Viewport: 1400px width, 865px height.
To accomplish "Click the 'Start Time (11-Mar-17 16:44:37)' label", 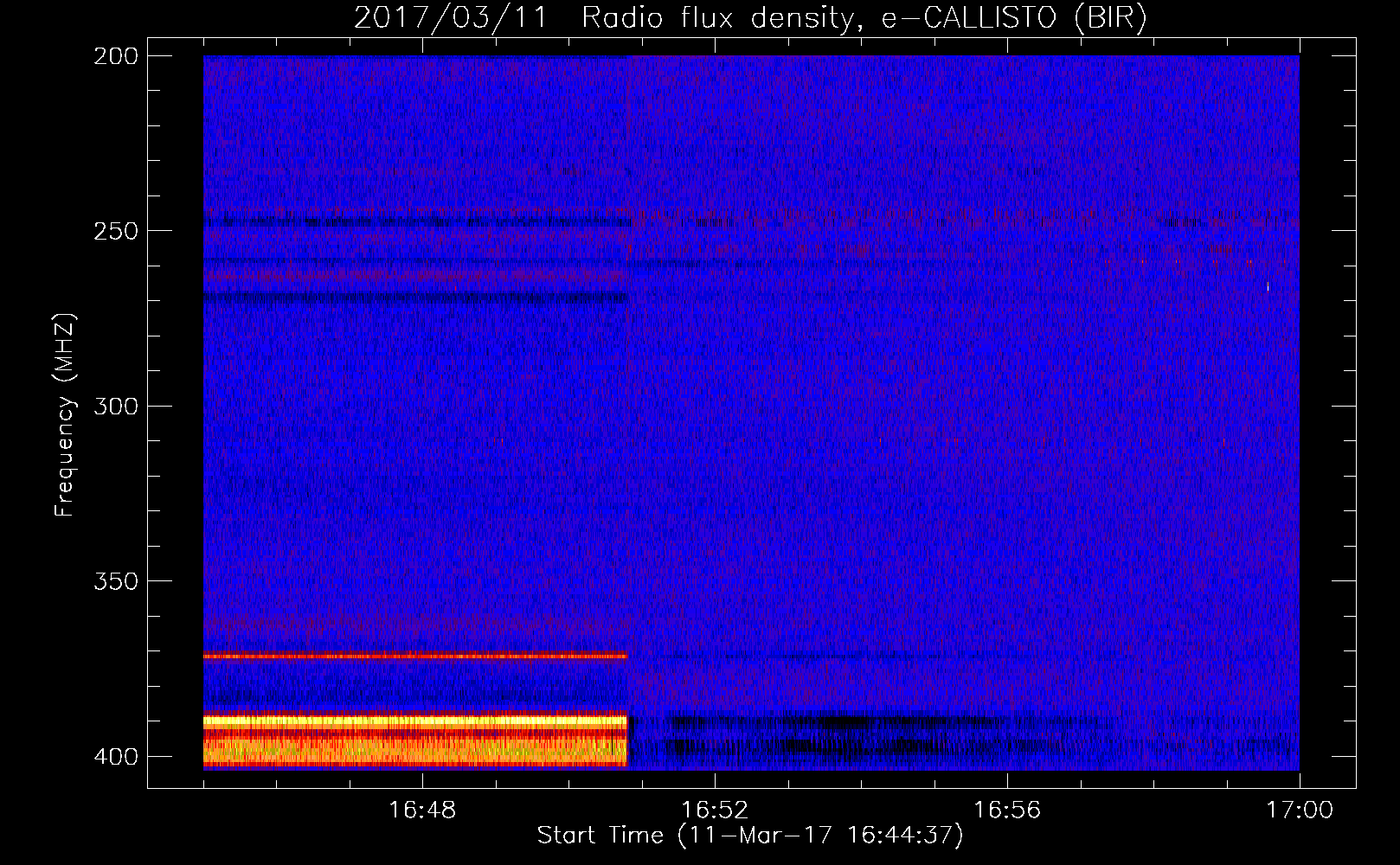I will pos(750,836).
